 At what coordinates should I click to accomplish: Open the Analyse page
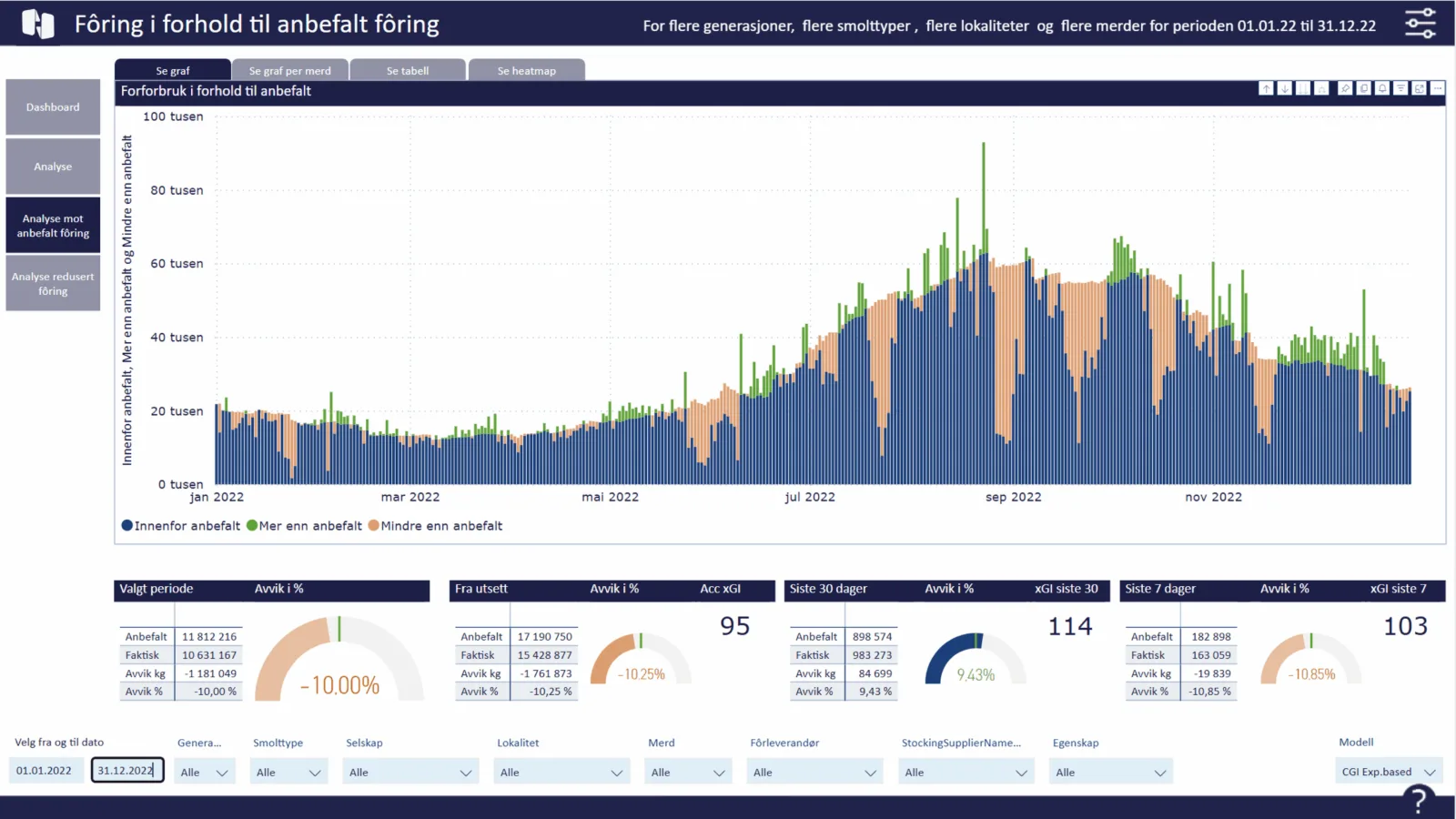53,167
